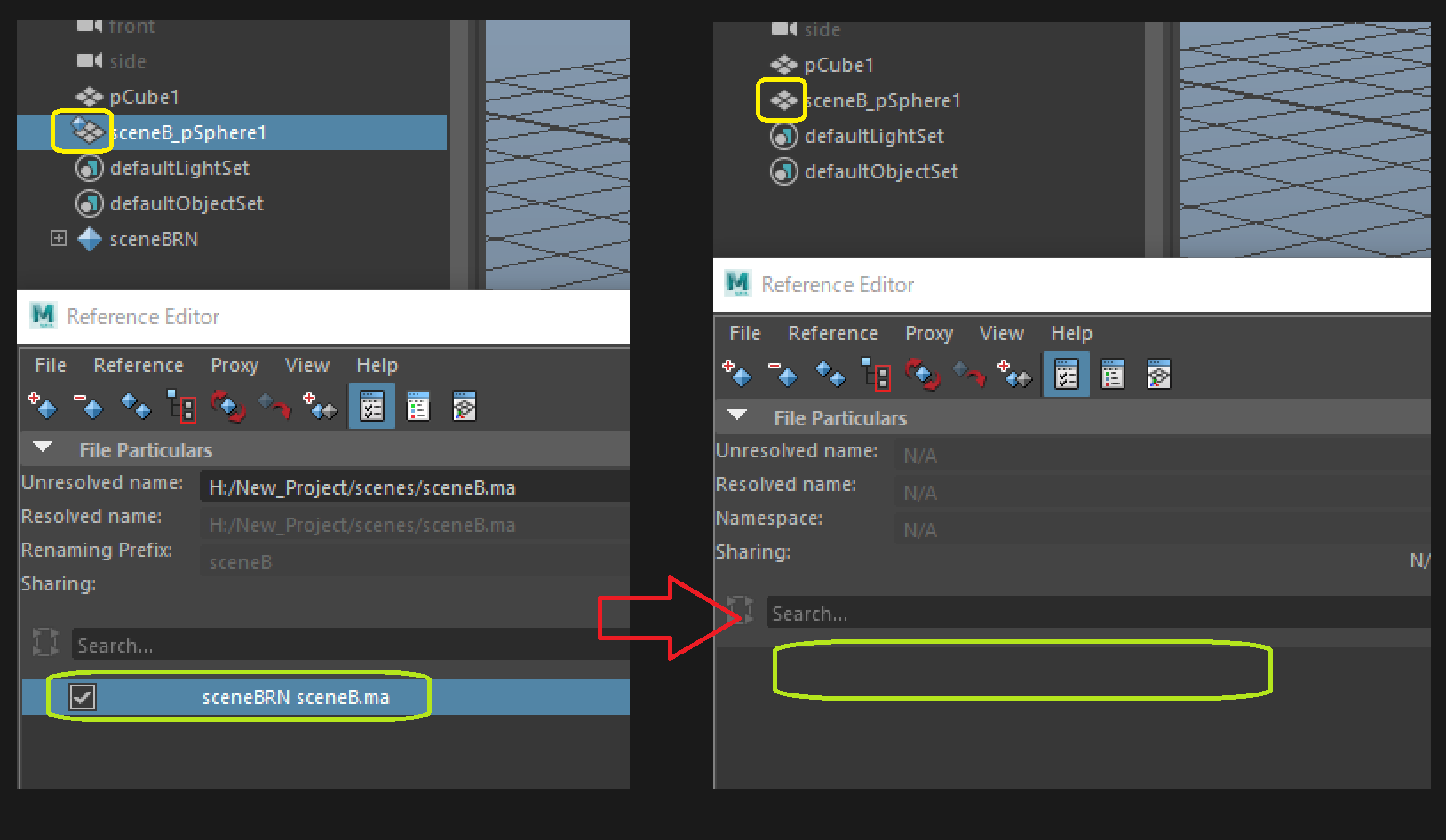Reload the reference using the red circular arrows icon

[x=228, y=407]
